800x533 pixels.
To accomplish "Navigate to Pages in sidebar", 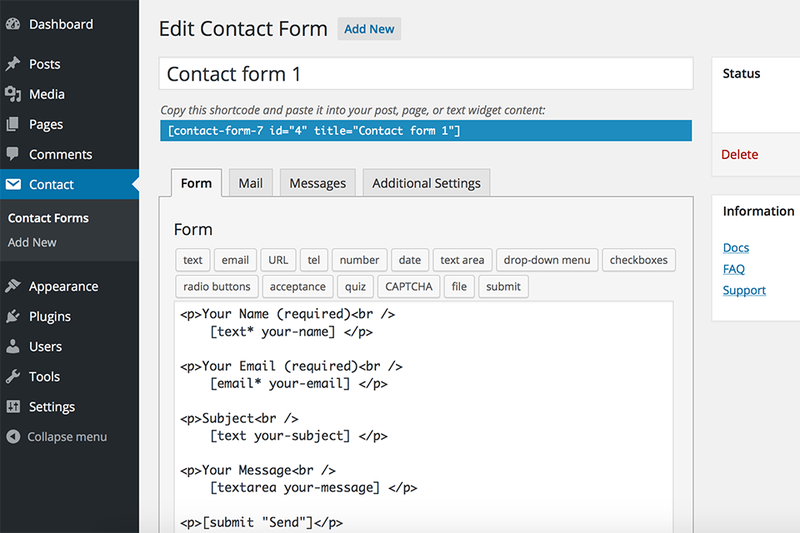I will (x=46, y=124).
